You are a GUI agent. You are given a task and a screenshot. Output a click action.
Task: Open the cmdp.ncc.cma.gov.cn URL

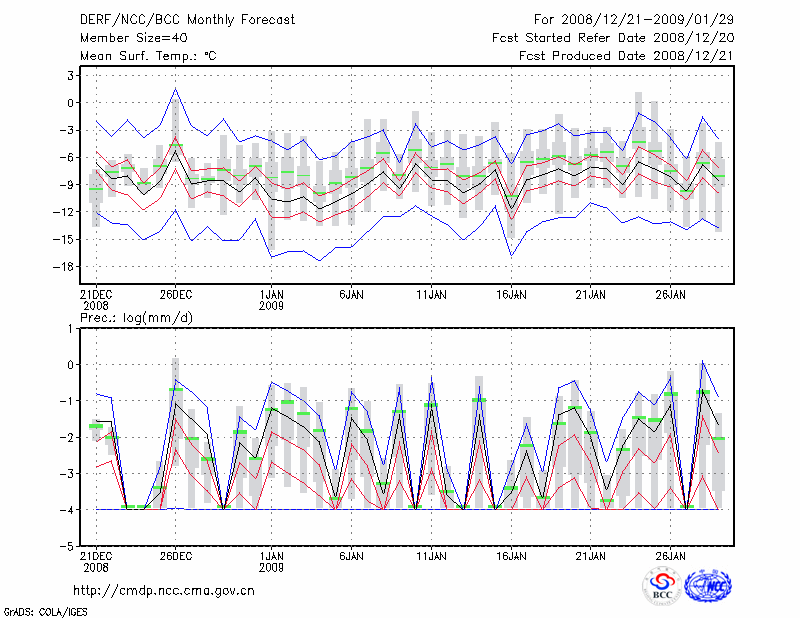[164, 590]
